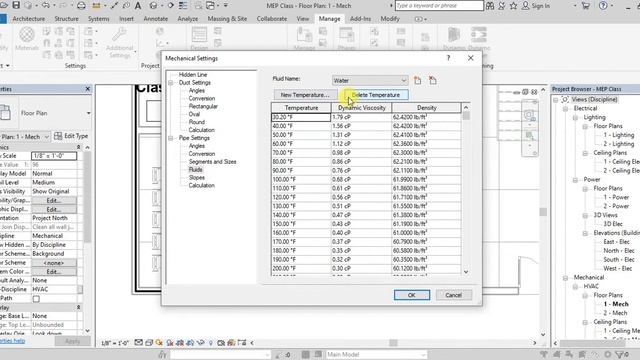
Task: Select Slopes under Pipe Settings
Action: [197, 178]
